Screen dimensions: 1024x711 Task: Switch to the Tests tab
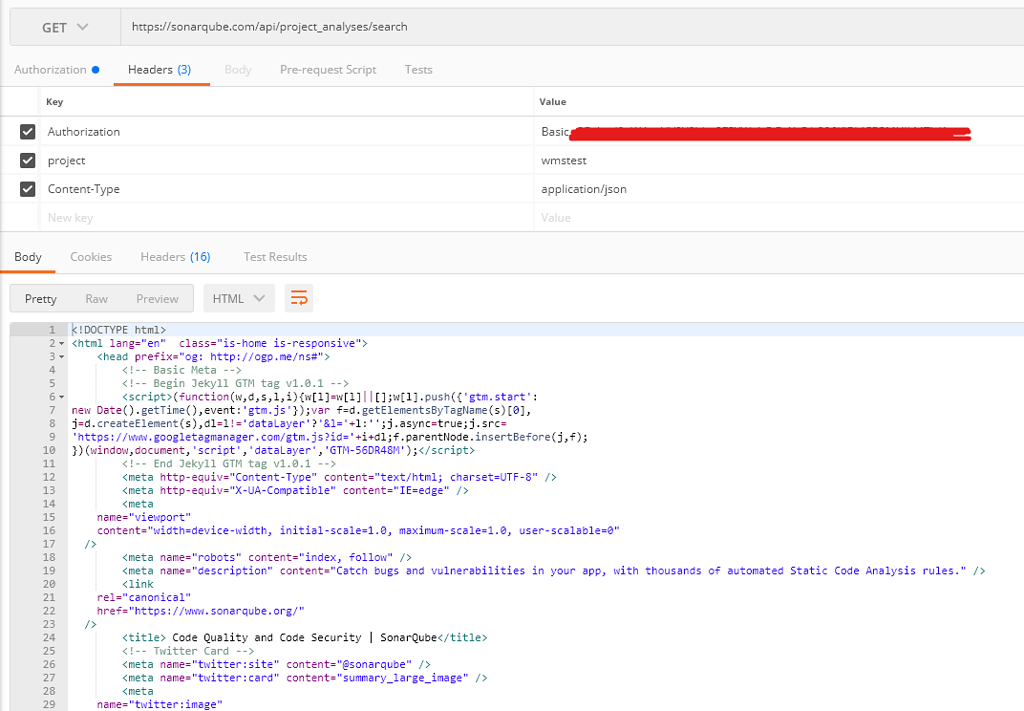click(x=418, y=69)
